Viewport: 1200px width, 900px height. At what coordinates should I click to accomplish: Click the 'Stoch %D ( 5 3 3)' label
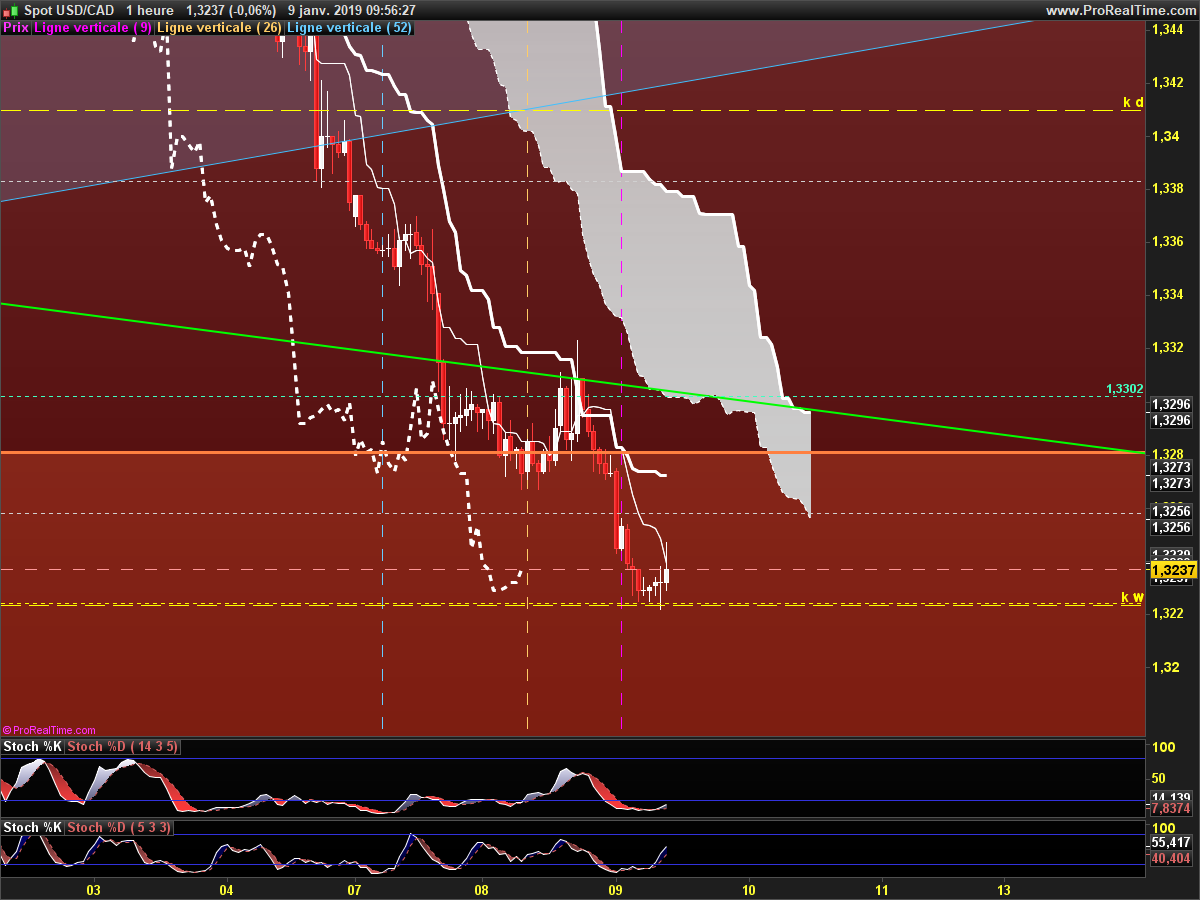point(118,827)
